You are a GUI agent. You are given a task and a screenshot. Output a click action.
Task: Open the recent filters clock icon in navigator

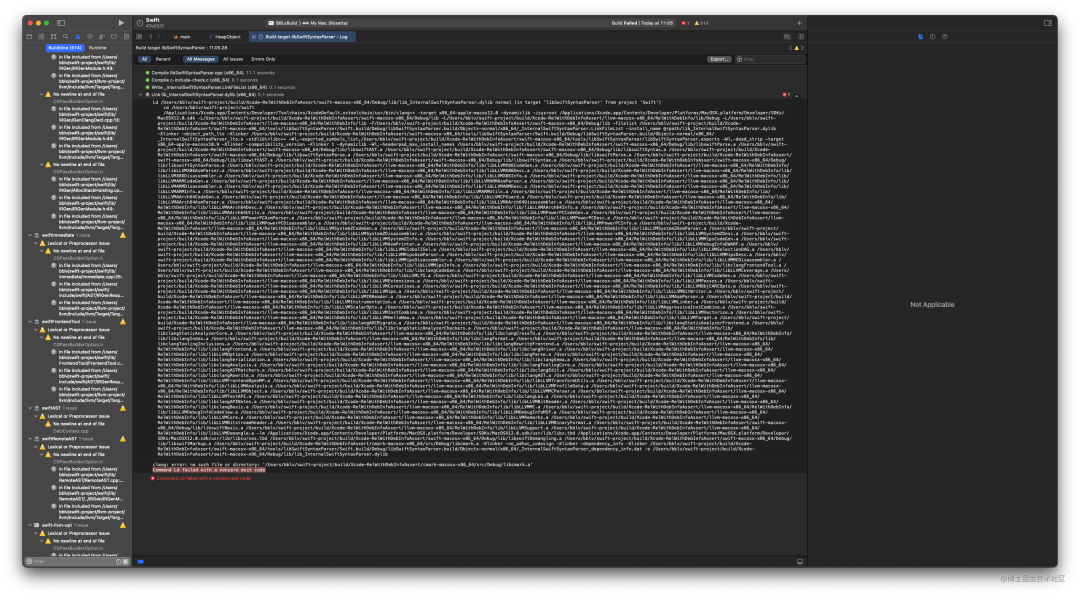pos(118,562)
